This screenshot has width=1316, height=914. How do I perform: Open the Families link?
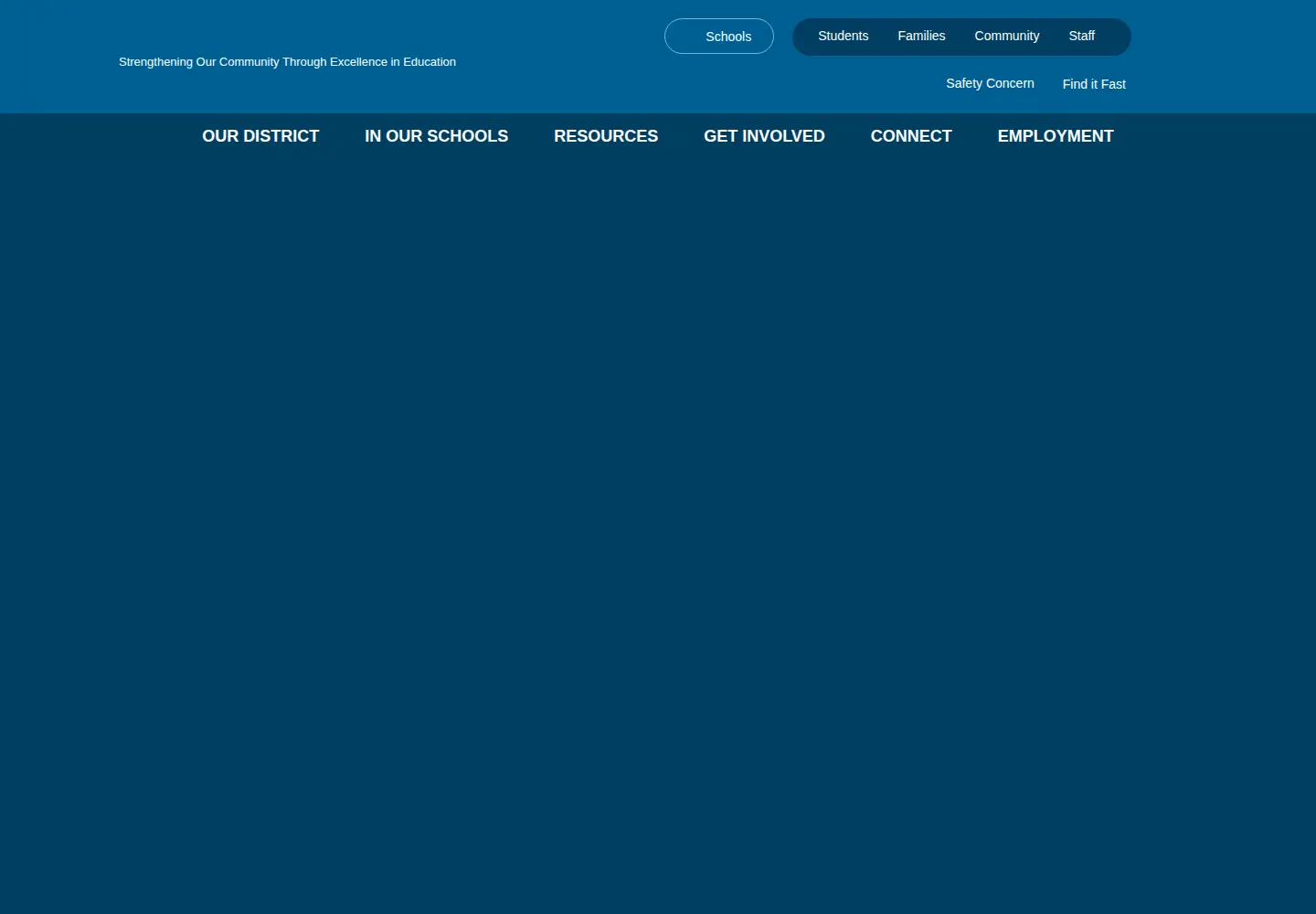coord(921,36)
